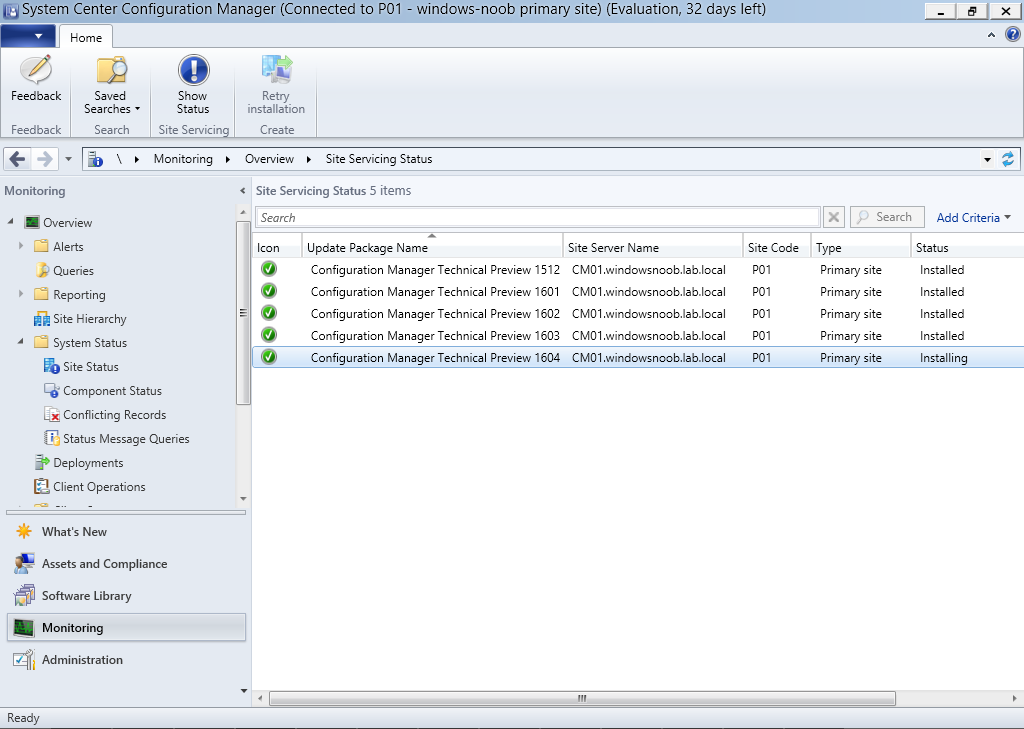Image resolution: width=1024 pixels, height=729 pixels.
Task: Click Overview in the breadcrumb
Action: click(x=269, y=159)
